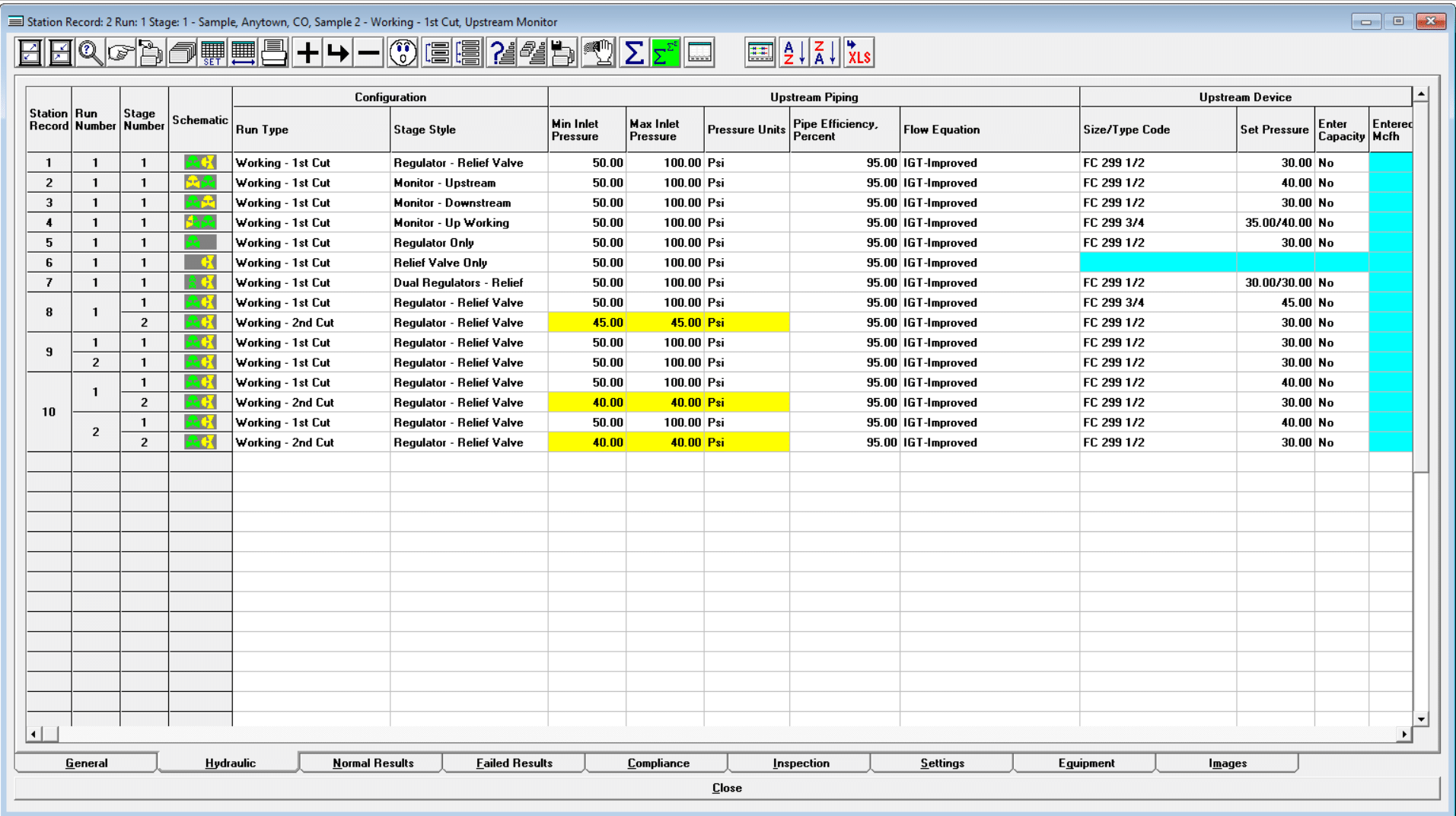Export to XLS icon

pyautogui.click(x=859, y=53)
